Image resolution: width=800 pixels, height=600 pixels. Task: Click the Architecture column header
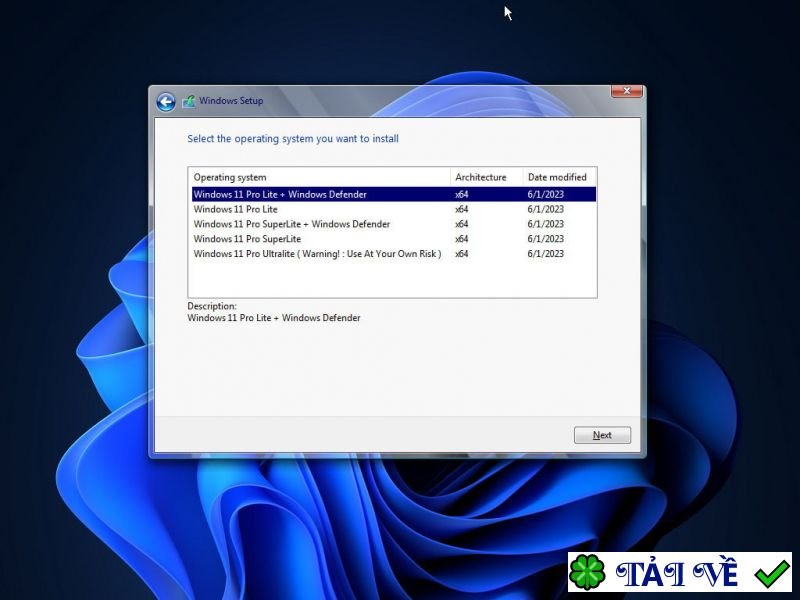tap(486, 178)
